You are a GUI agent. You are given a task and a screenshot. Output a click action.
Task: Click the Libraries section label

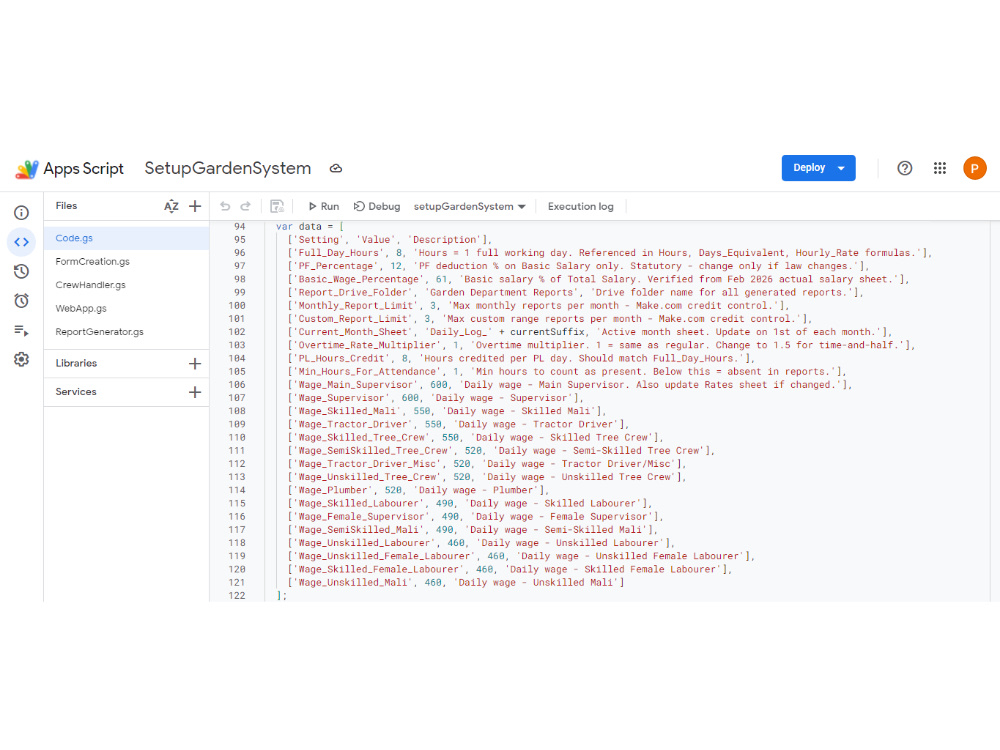76,364
